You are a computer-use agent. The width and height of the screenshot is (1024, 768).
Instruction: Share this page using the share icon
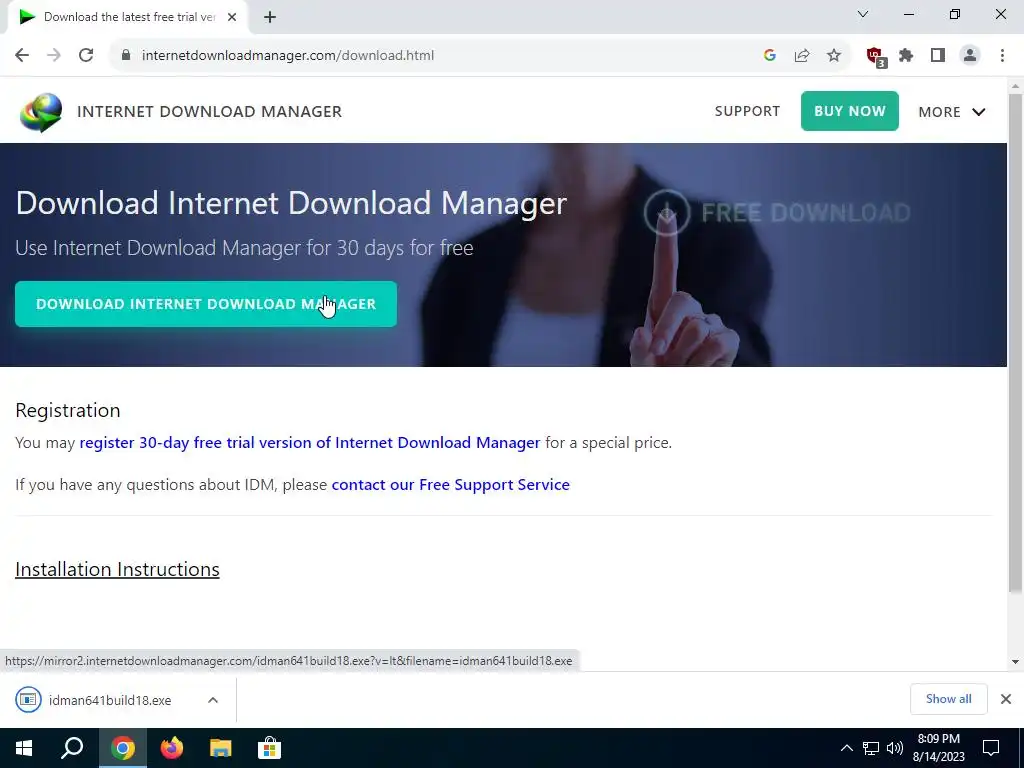(x=802, y=56)
